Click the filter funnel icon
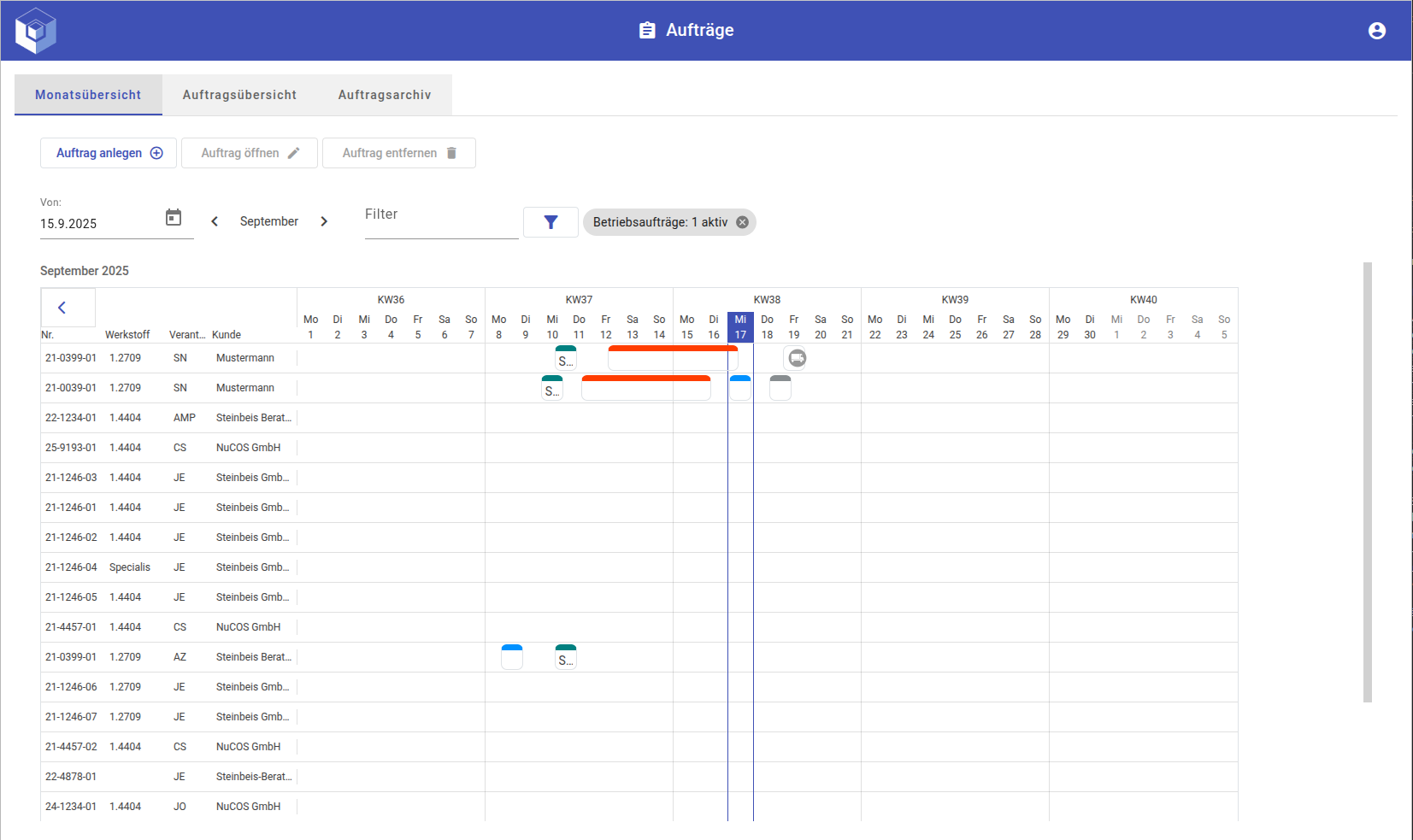The height and width of the screenshot is (840, 1413). click(x=550, y=221)
